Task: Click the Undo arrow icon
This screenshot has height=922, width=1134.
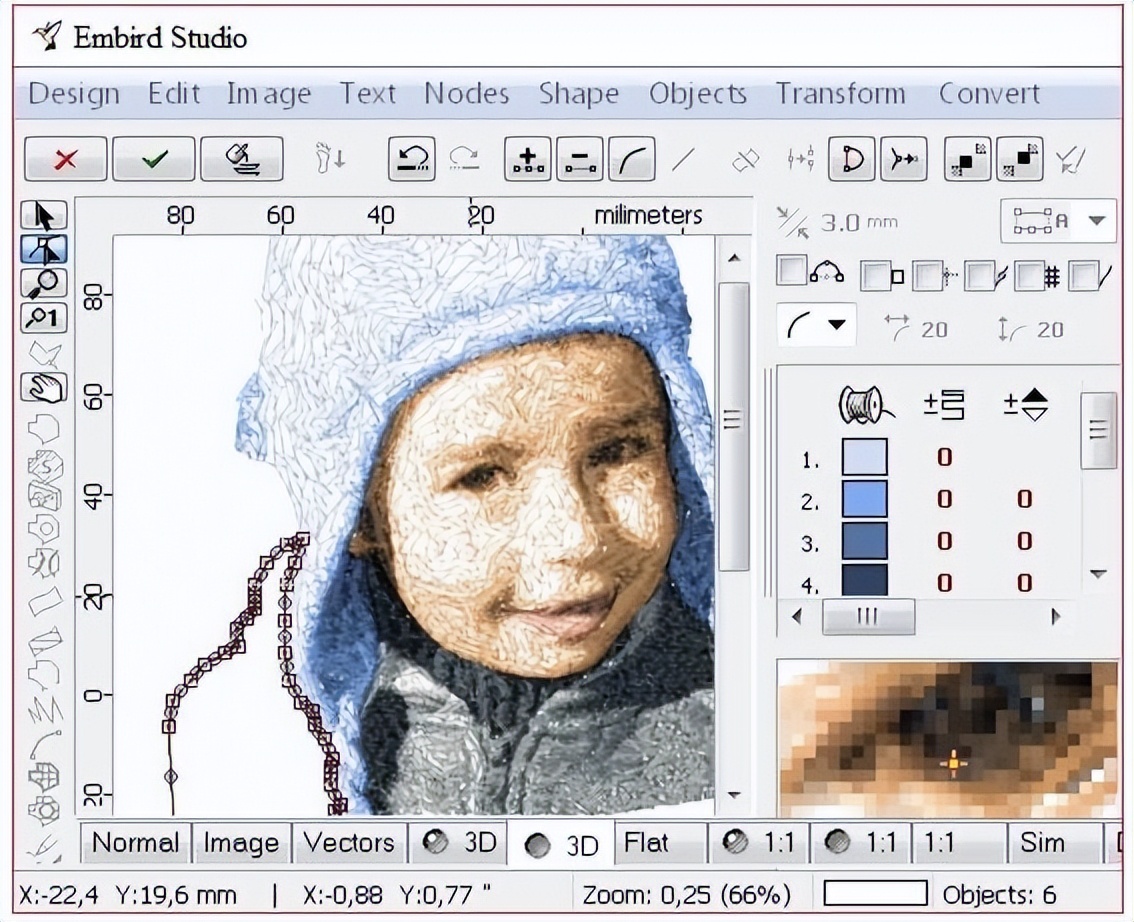Action: tap(411, 159)
